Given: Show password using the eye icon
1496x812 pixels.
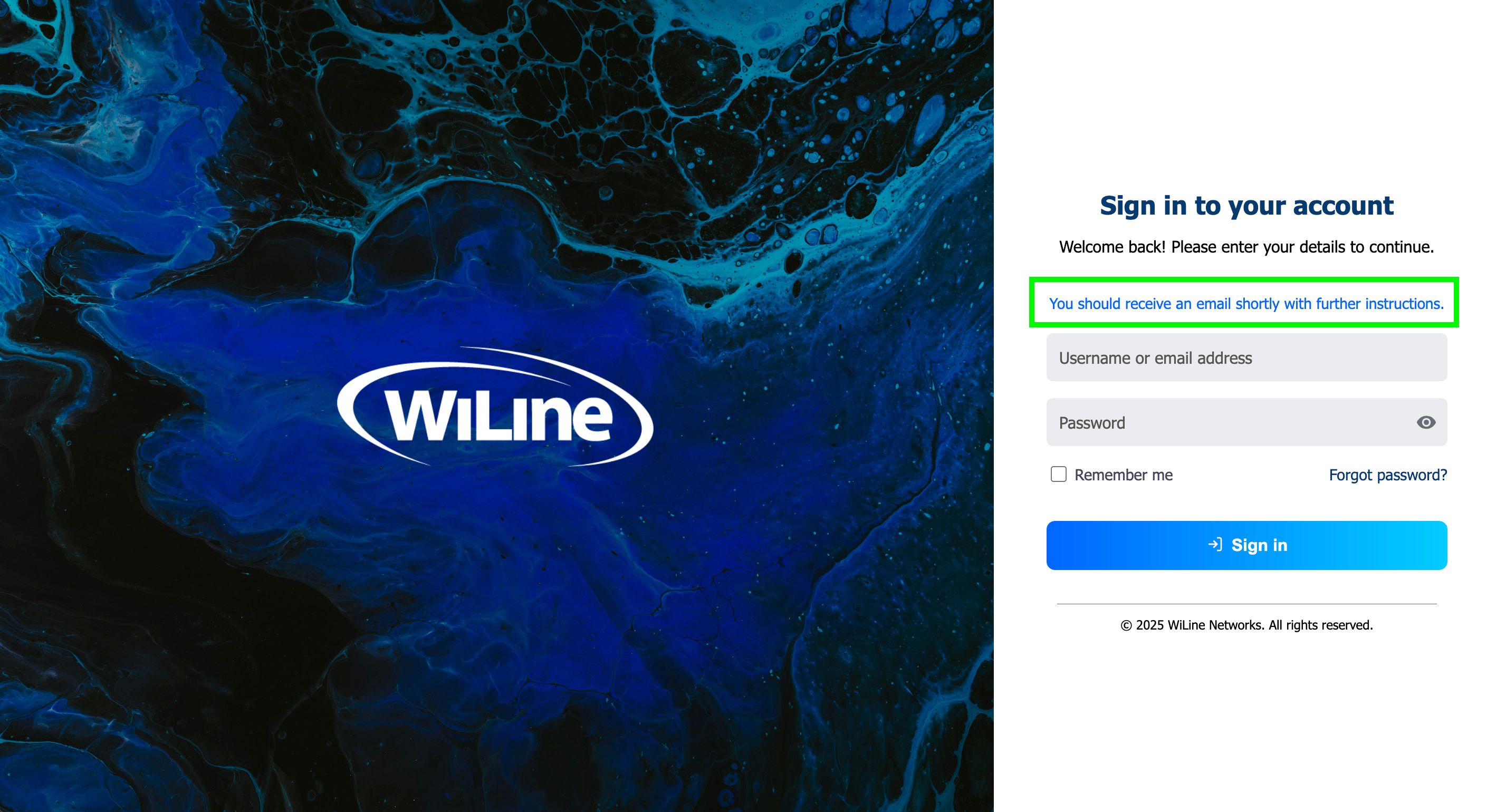Looking at the screenshot, I should pyautogui.click(x=1426, y=422).
